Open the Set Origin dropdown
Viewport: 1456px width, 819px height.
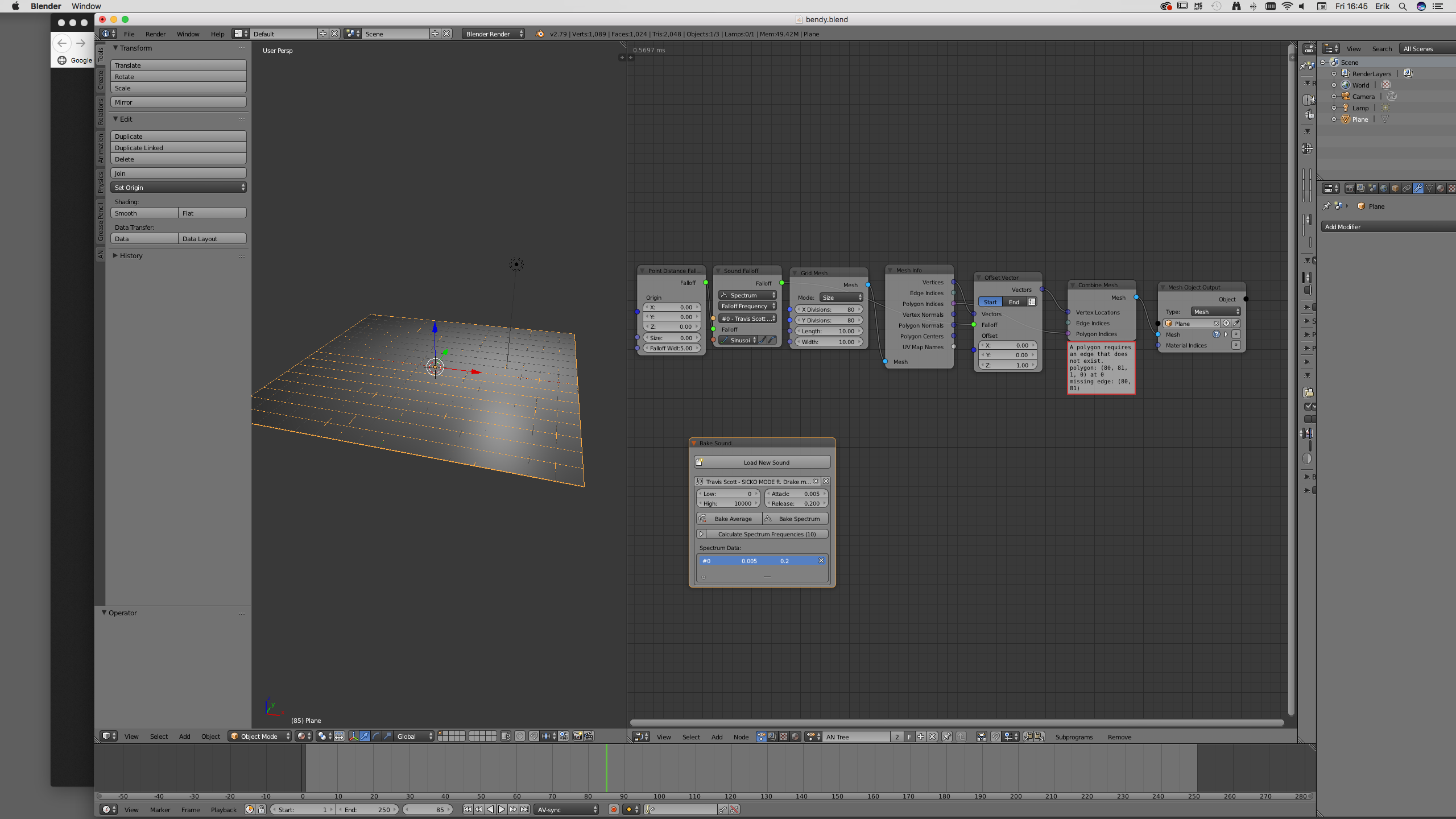point(179,188)
